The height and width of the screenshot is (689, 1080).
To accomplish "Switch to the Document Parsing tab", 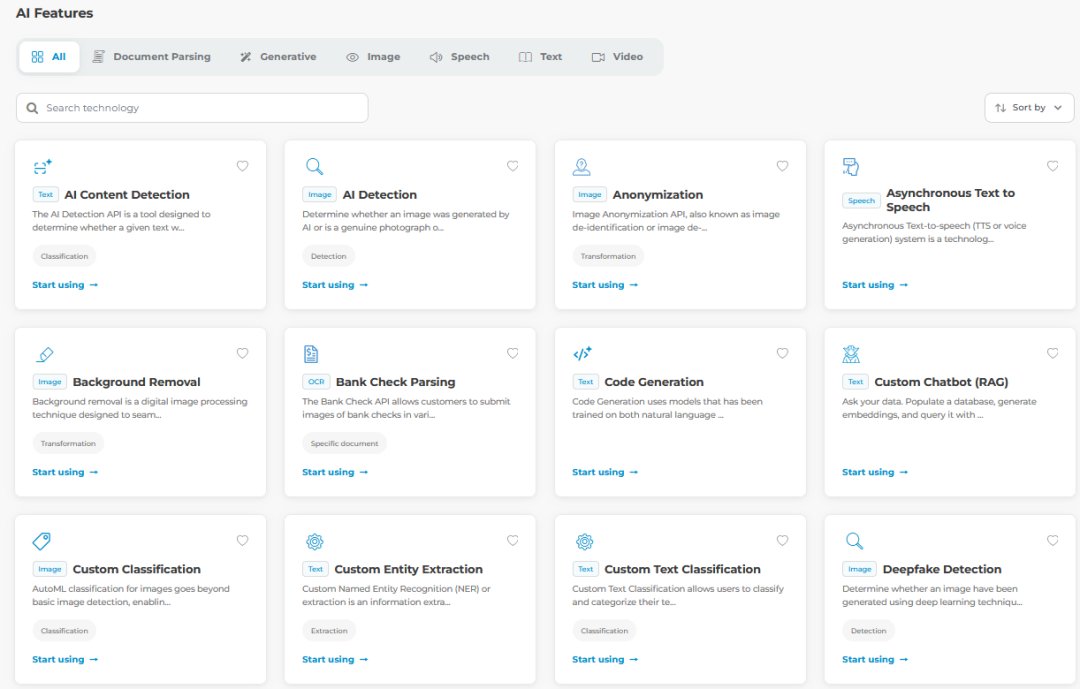I will coord(152,56).
